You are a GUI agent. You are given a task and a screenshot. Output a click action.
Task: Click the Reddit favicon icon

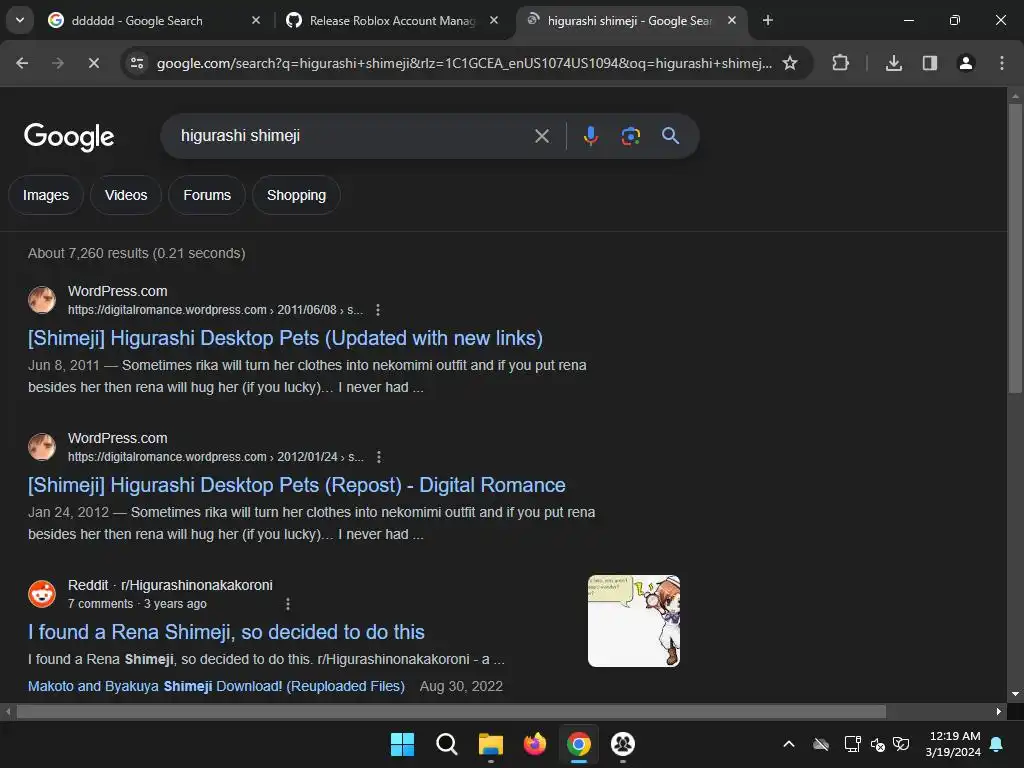point(42,594)
